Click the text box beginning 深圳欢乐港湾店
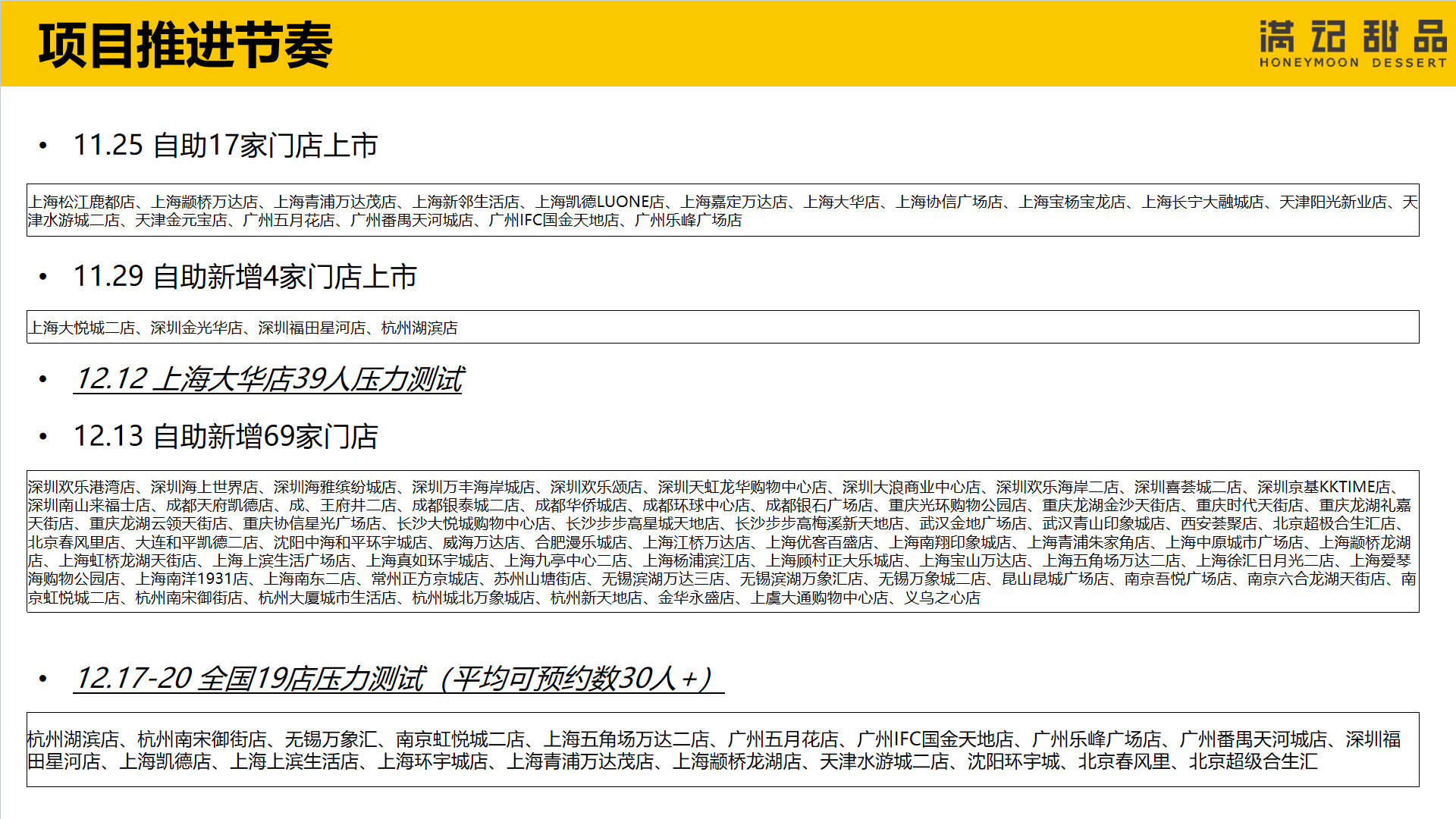The height and width of the screenshot is (819, 1456). coord(723,541)
